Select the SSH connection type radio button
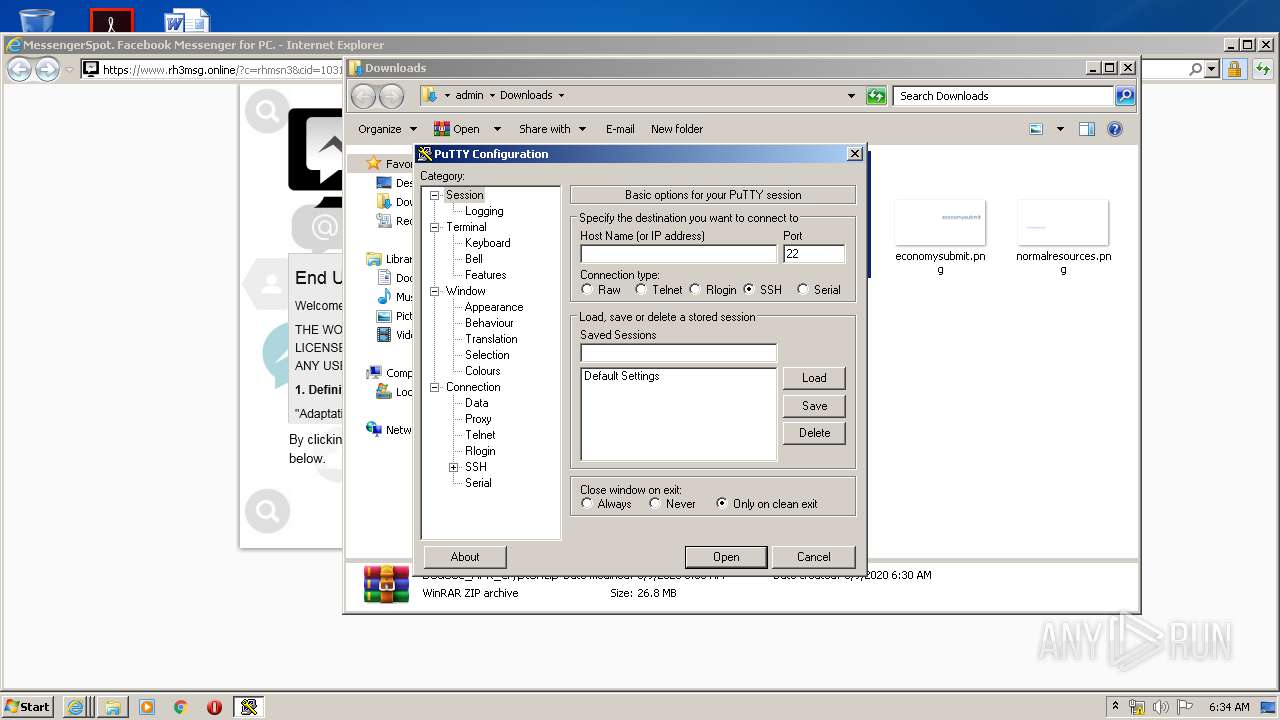The width and height of the screenshot is (1280, 720). tap(749, 290)
